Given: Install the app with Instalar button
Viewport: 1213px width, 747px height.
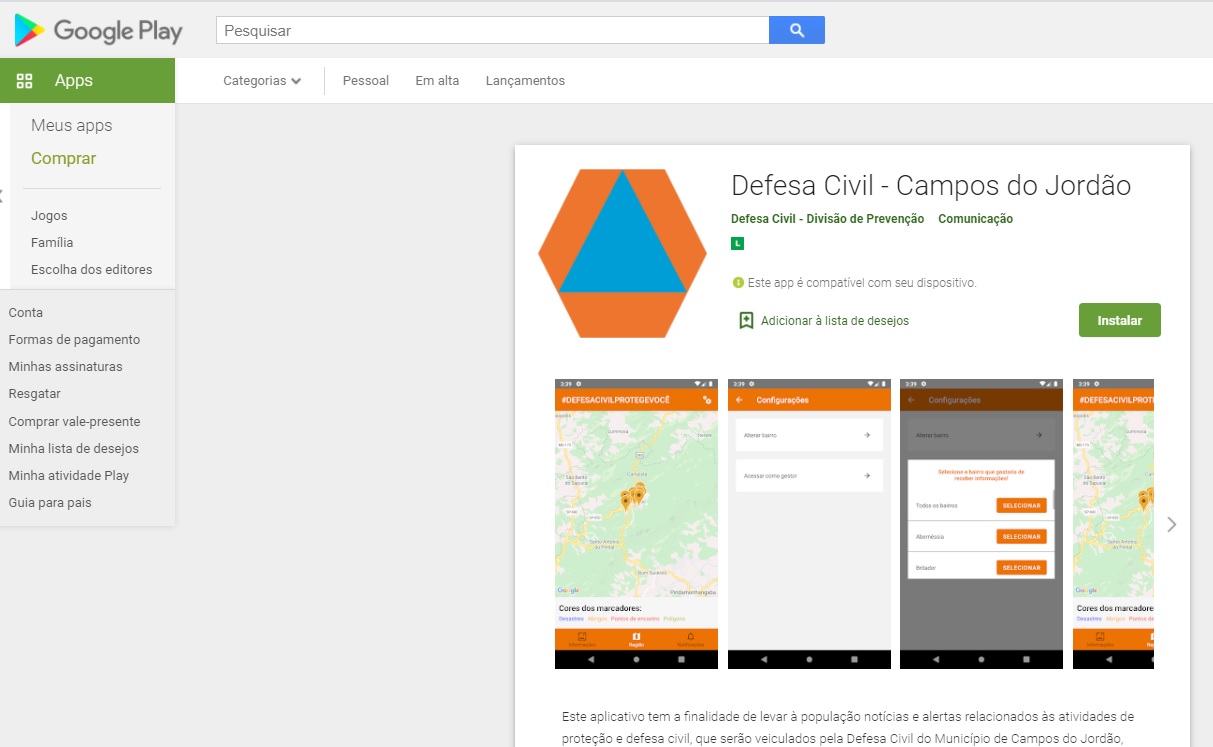Looking at the screenshot, I should click(1120, 320).
